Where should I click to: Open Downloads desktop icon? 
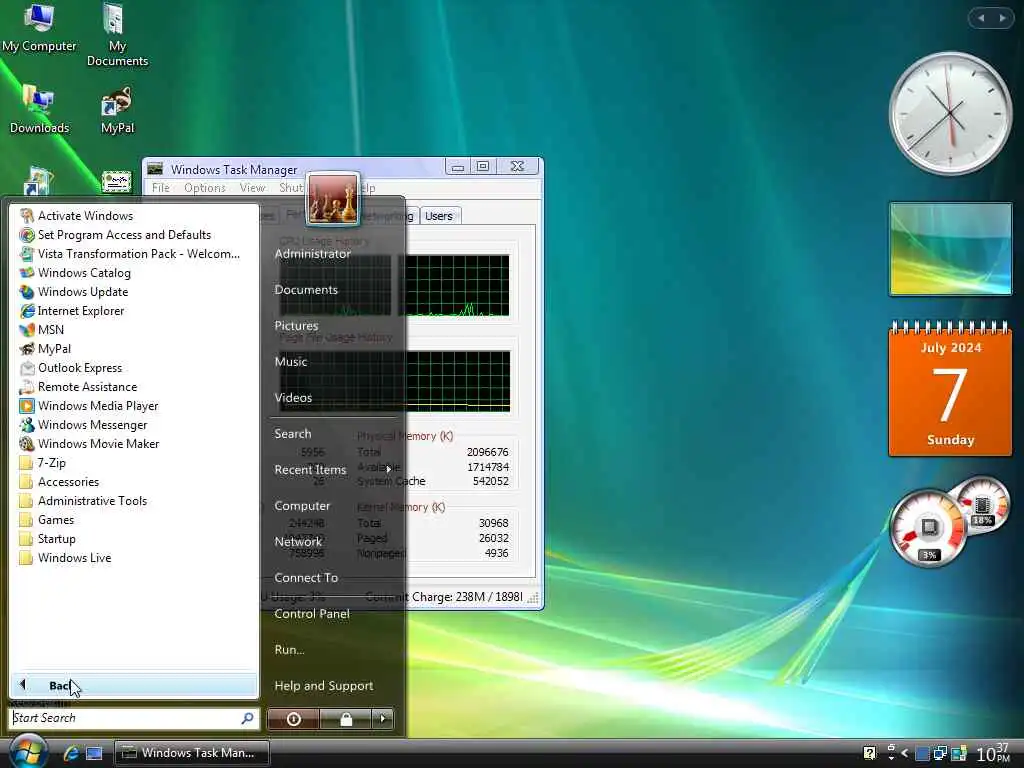click(39, 109)
